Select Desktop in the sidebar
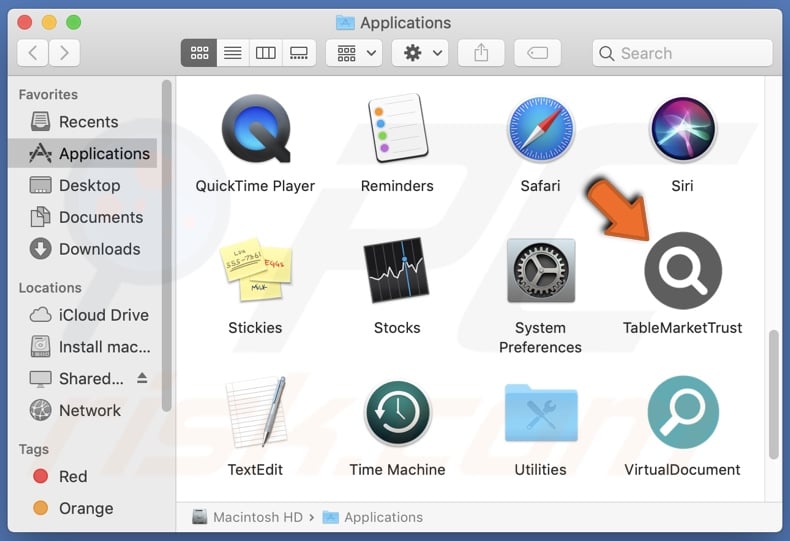The image size is (790, 541). (x=84, y=185)
